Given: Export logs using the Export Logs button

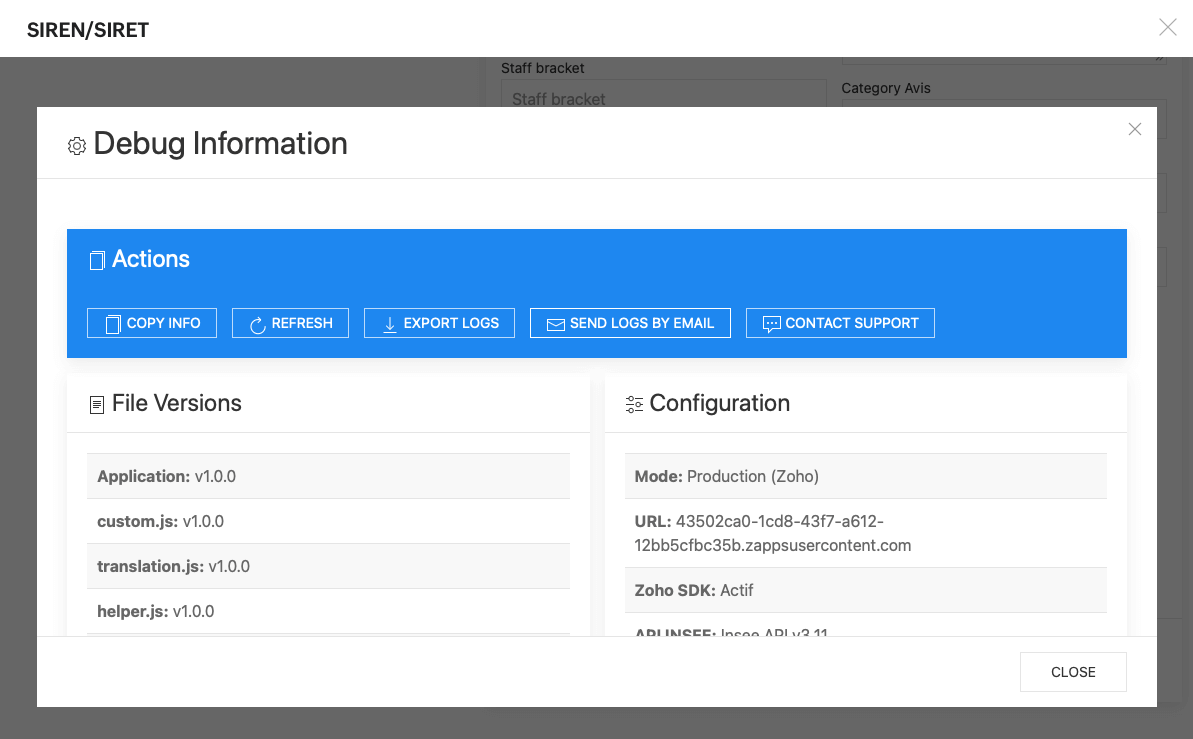Looking at the screenshot, I should click(x=439, y=323).
